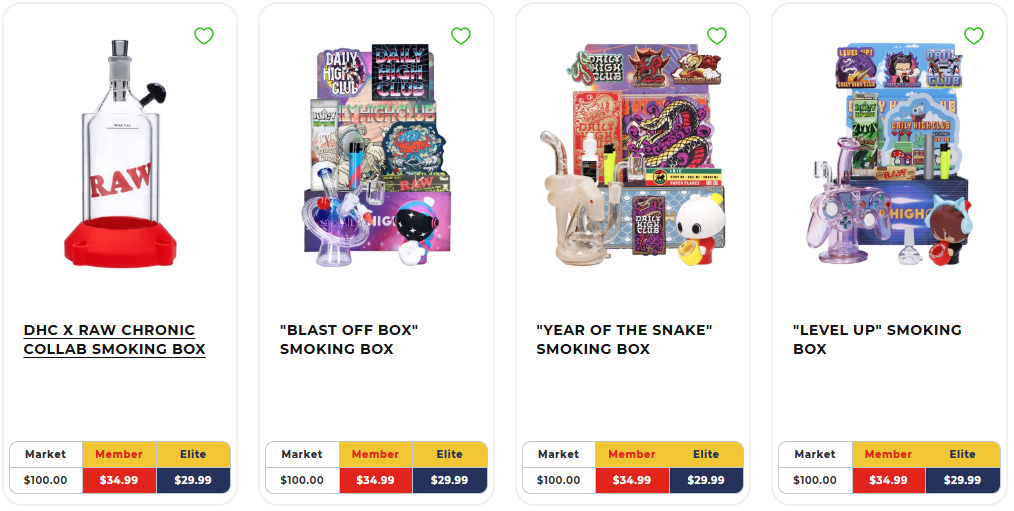Screen dimensions: 1014x511
Task: Click heart icon on Blast Off Box
Action: pos(460,36)
